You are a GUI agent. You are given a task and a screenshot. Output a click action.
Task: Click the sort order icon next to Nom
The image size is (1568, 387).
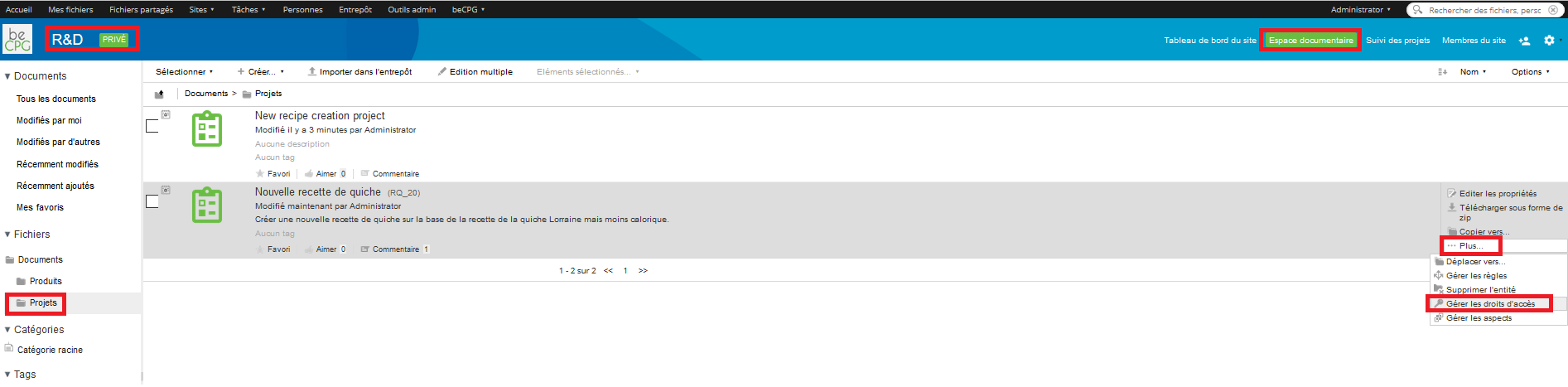point(1442,72)
